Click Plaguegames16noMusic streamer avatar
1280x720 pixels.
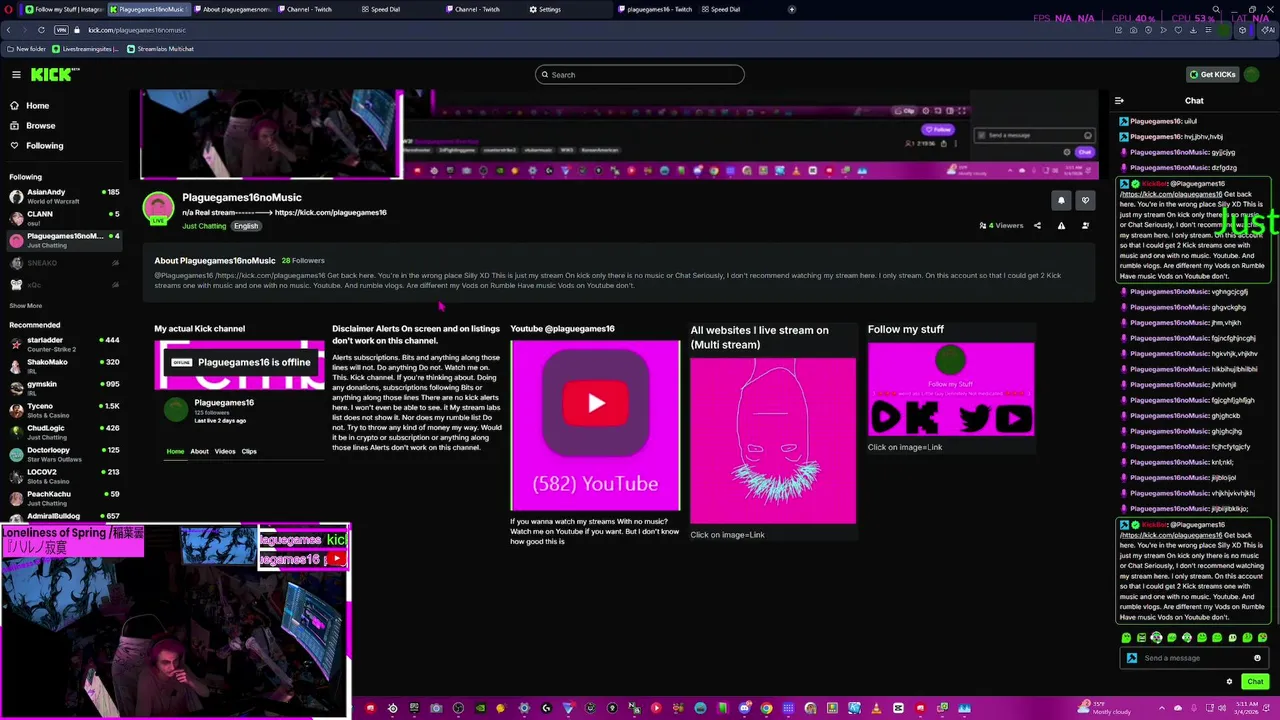pos(158,208)
